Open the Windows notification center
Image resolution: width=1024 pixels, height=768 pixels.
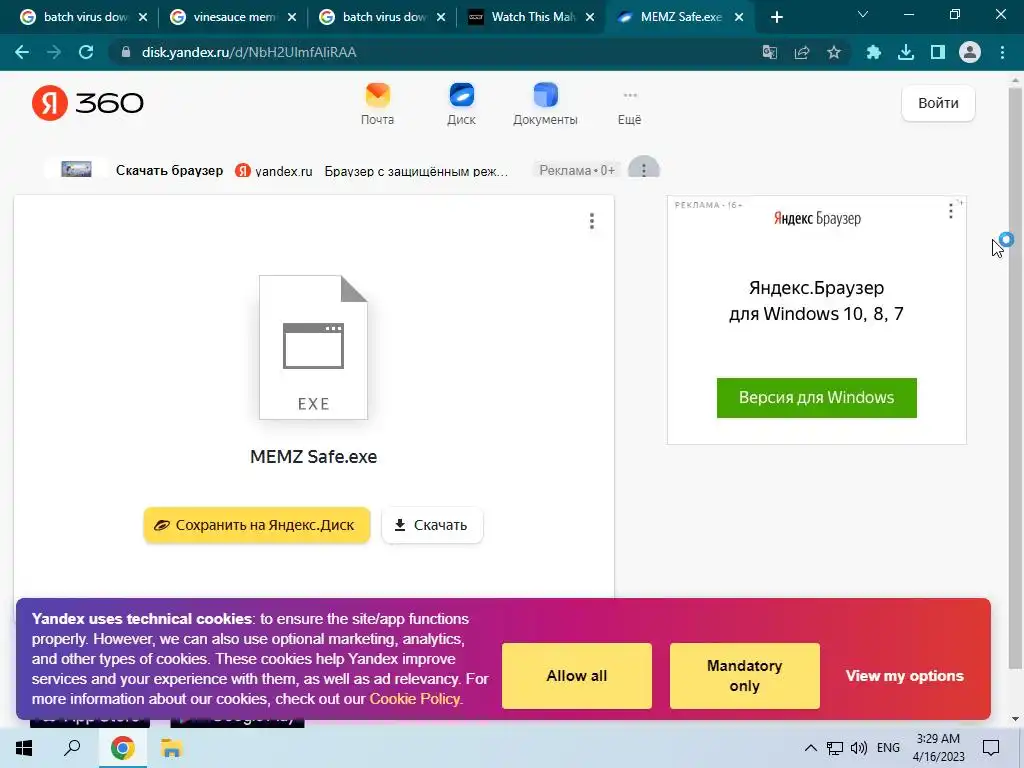[x=991, y=748]
